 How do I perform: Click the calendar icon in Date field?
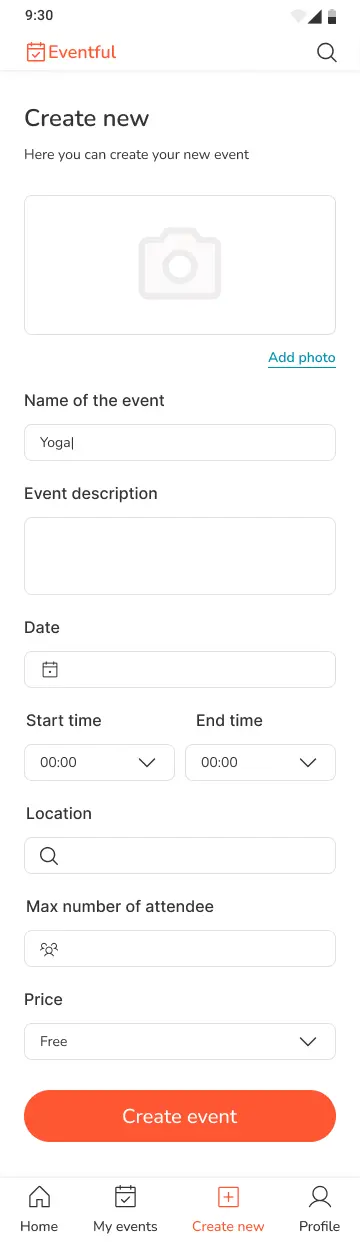[x=49, y=669]
